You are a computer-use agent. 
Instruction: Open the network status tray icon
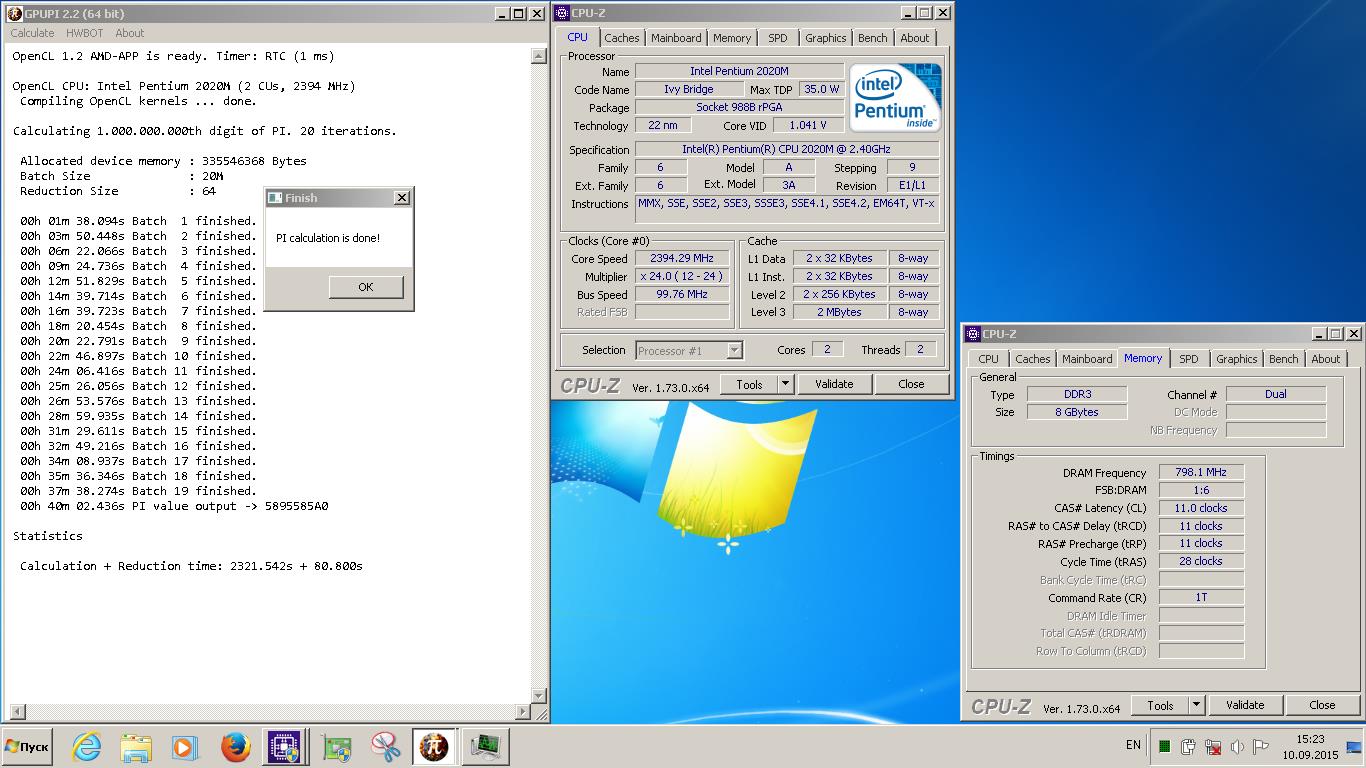1213,746
